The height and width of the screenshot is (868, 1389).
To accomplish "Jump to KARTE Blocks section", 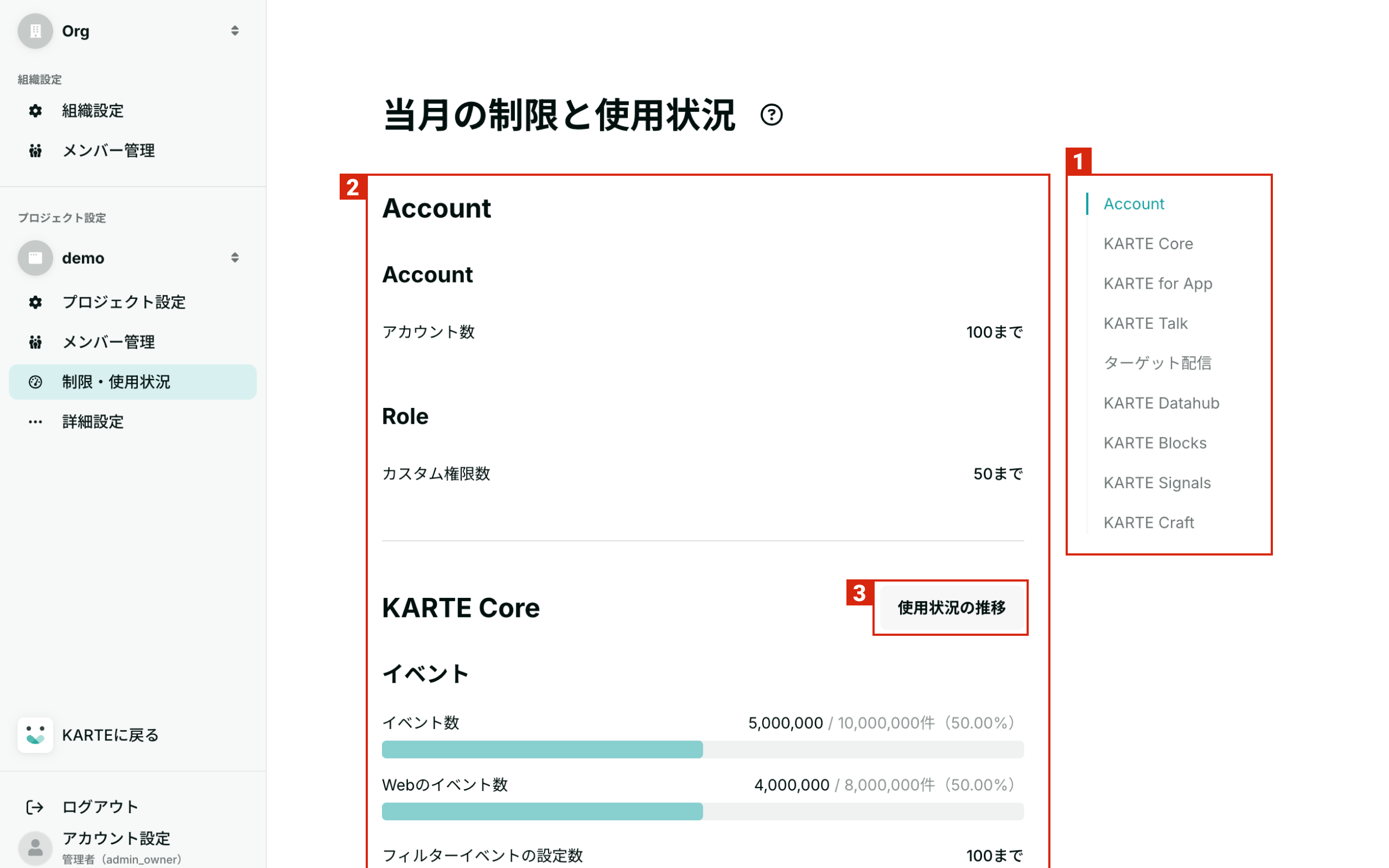I will click(1155, 443).
